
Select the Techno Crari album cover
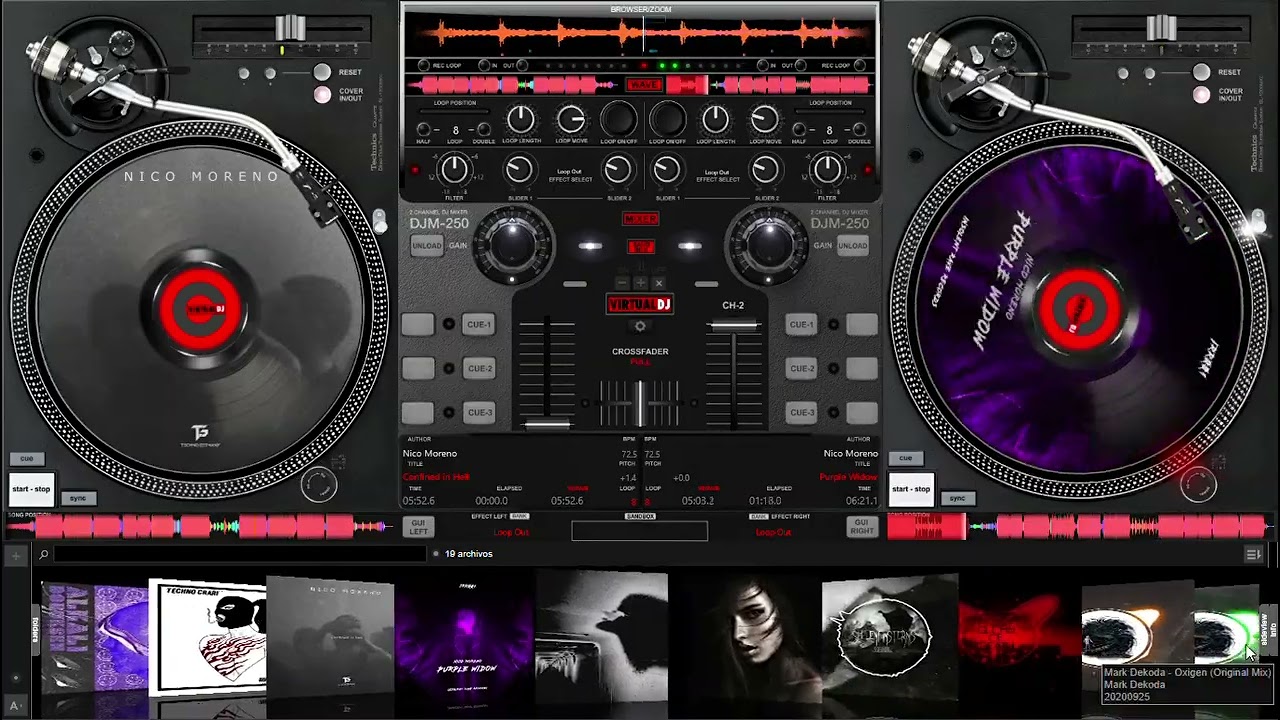pyautogui.click(x=208, y=637)
